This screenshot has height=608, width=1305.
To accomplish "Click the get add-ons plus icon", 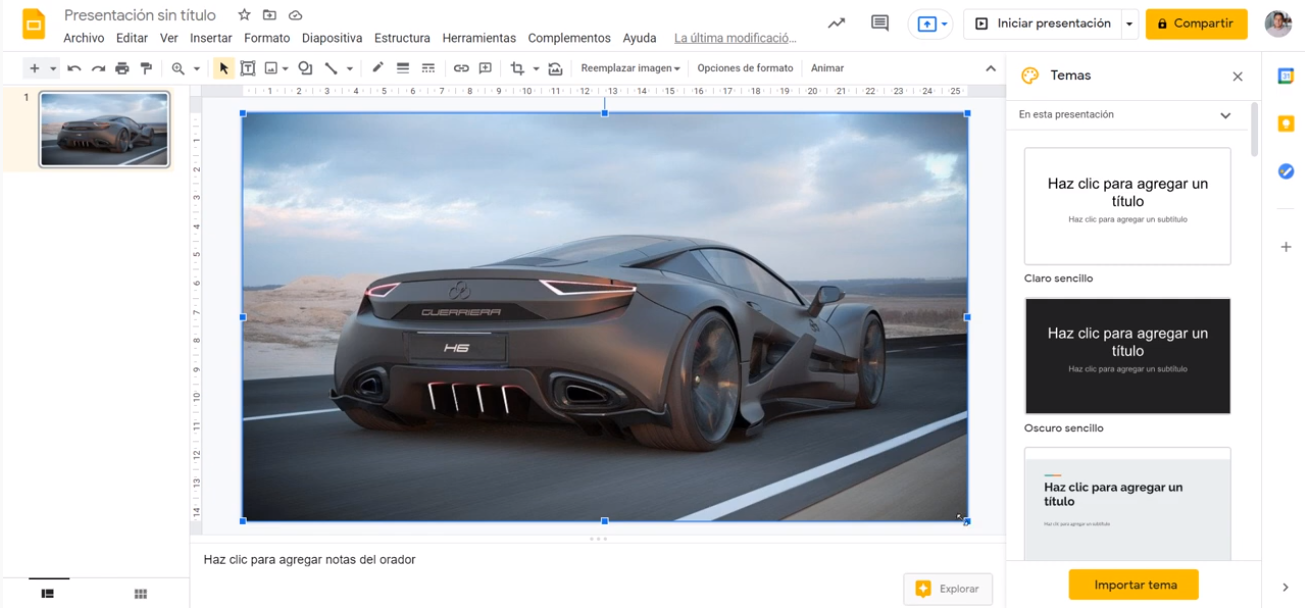I will pos(1286,247).
